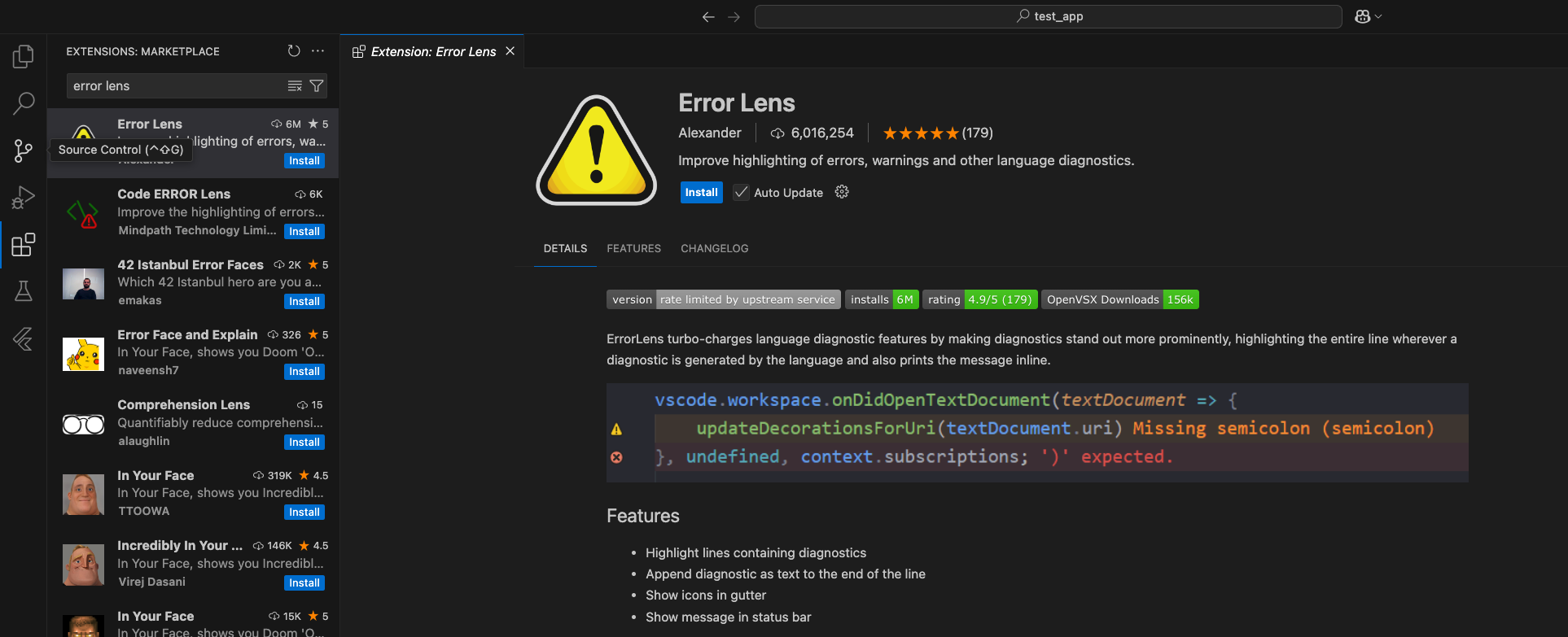The height and width of the screenshot is (637, 1568).
Task: Install the Comprehension Lens extension
Action: 304,443
